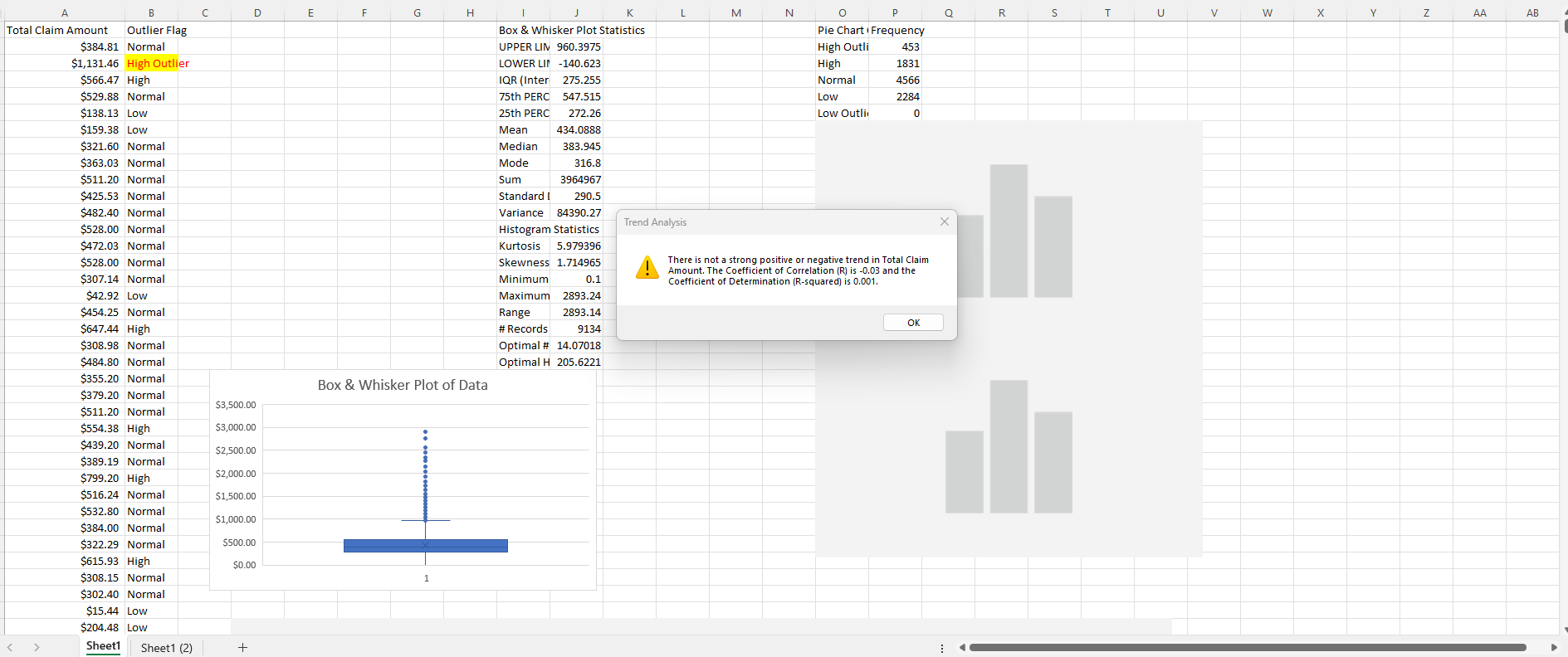Click the next sheet navigation arrow
The height and width of the screenshot is (657, 1568).
click(37, 647)
